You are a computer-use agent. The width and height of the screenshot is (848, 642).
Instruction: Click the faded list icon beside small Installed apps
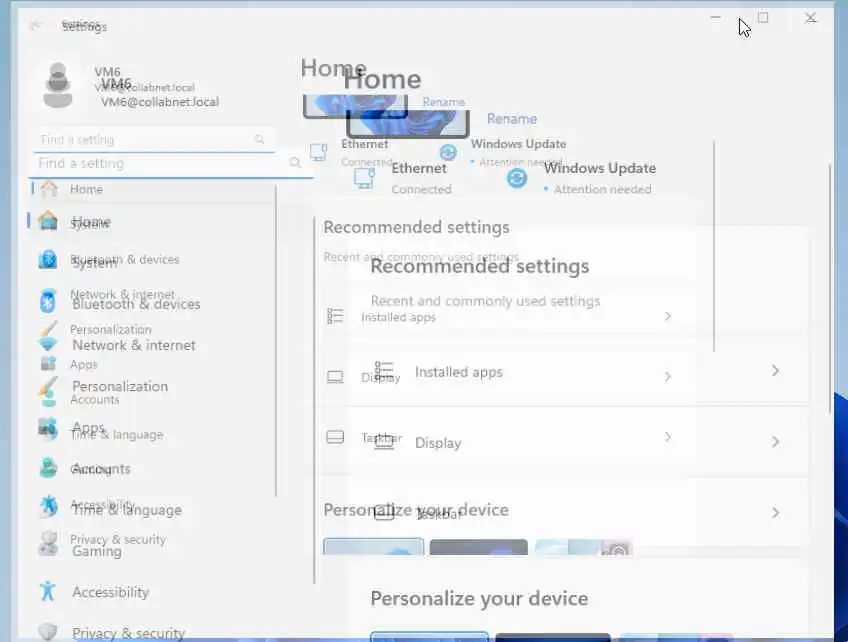tap(335, 315)
